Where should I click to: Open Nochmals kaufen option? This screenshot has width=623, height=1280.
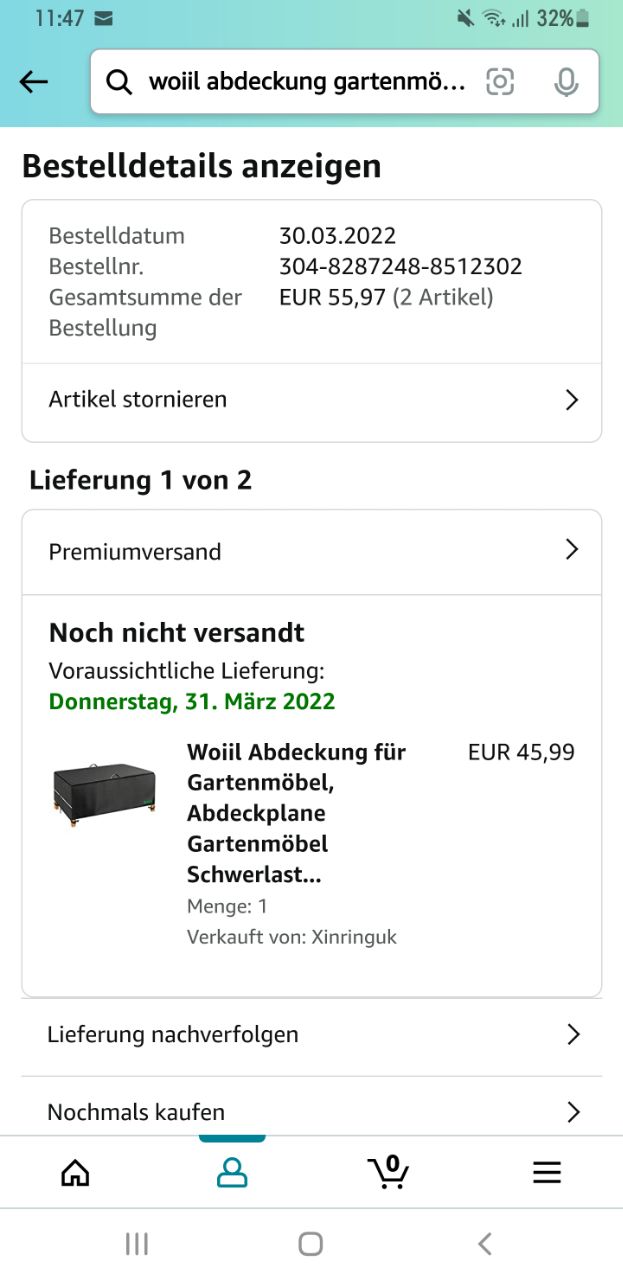[312, 1111]
